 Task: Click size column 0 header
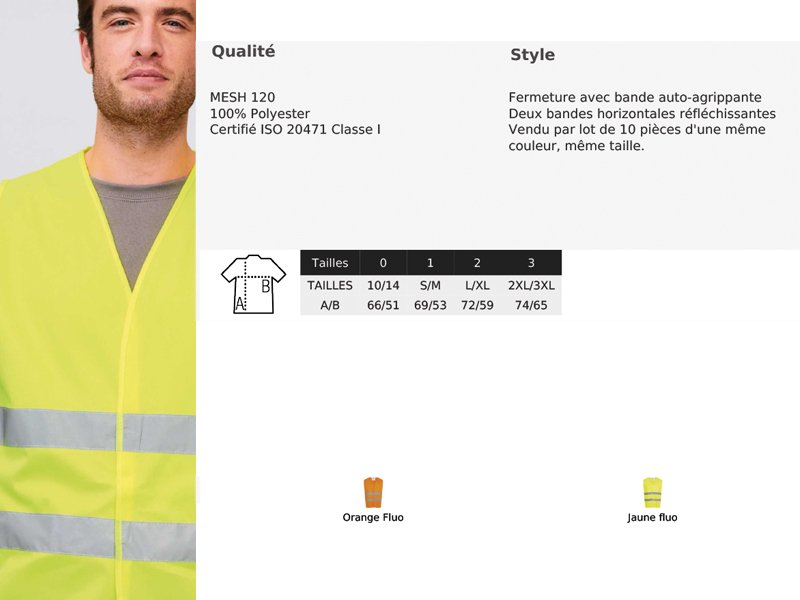(x=383, y=263)
